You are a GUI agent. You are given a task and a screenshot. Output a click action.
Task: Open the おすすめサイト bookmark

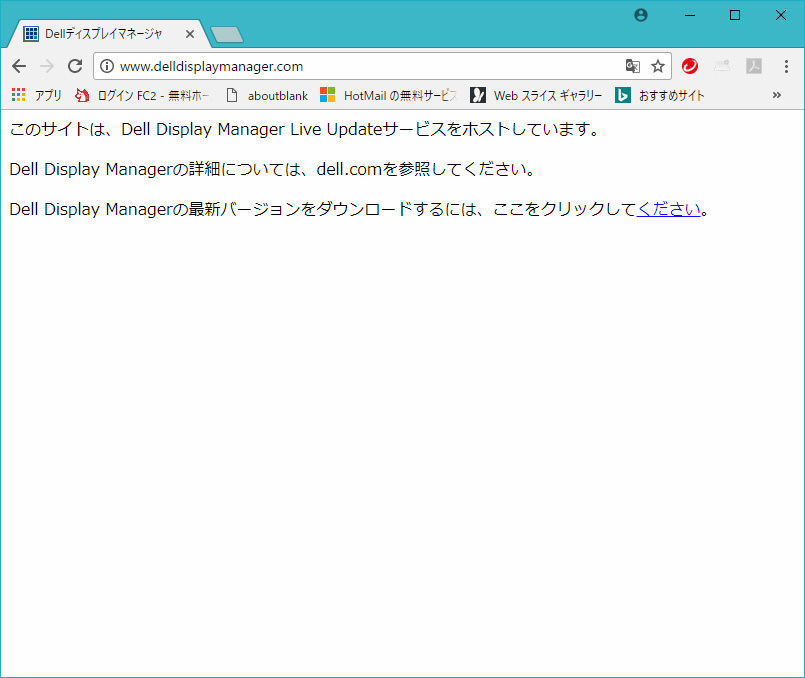[660, 96]
